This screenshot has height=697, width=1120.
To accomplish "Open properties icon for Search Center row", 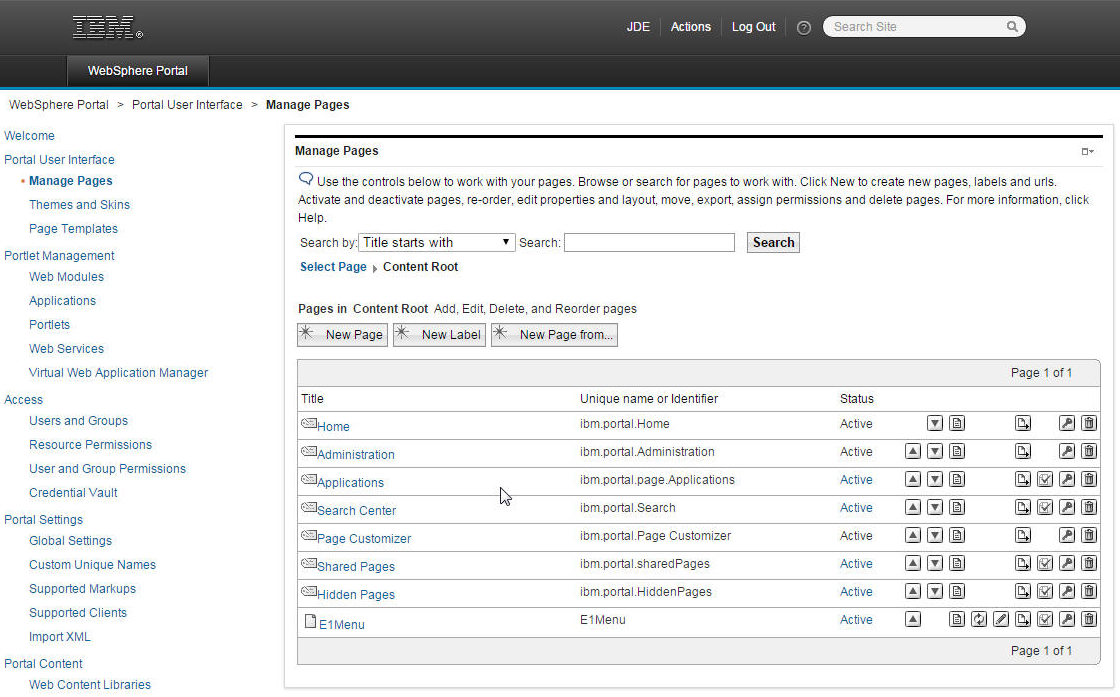I will [x=956, y=507].
